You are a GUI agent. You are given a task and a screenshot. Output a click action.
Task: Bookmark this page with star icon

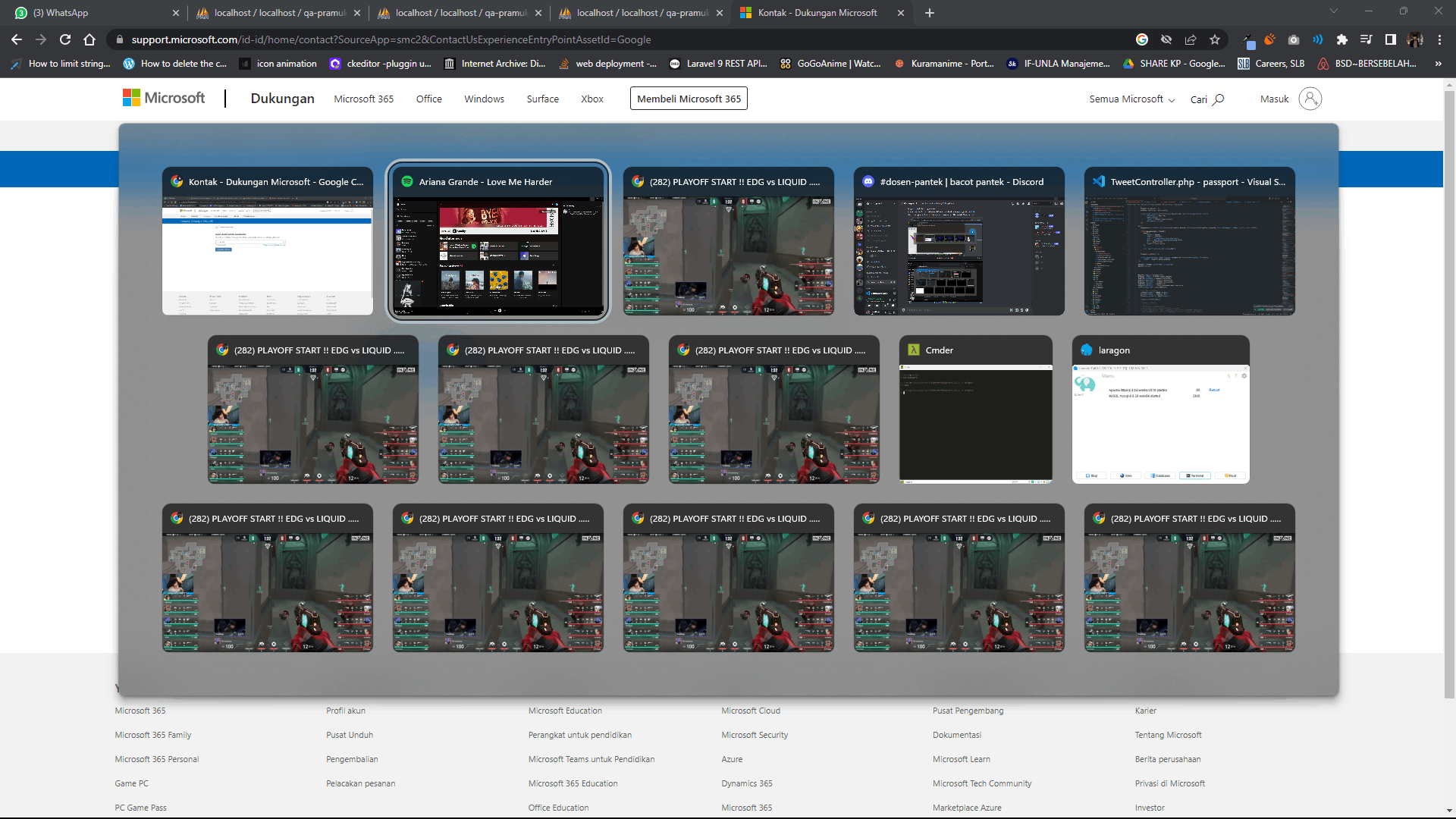[1215, 39]
